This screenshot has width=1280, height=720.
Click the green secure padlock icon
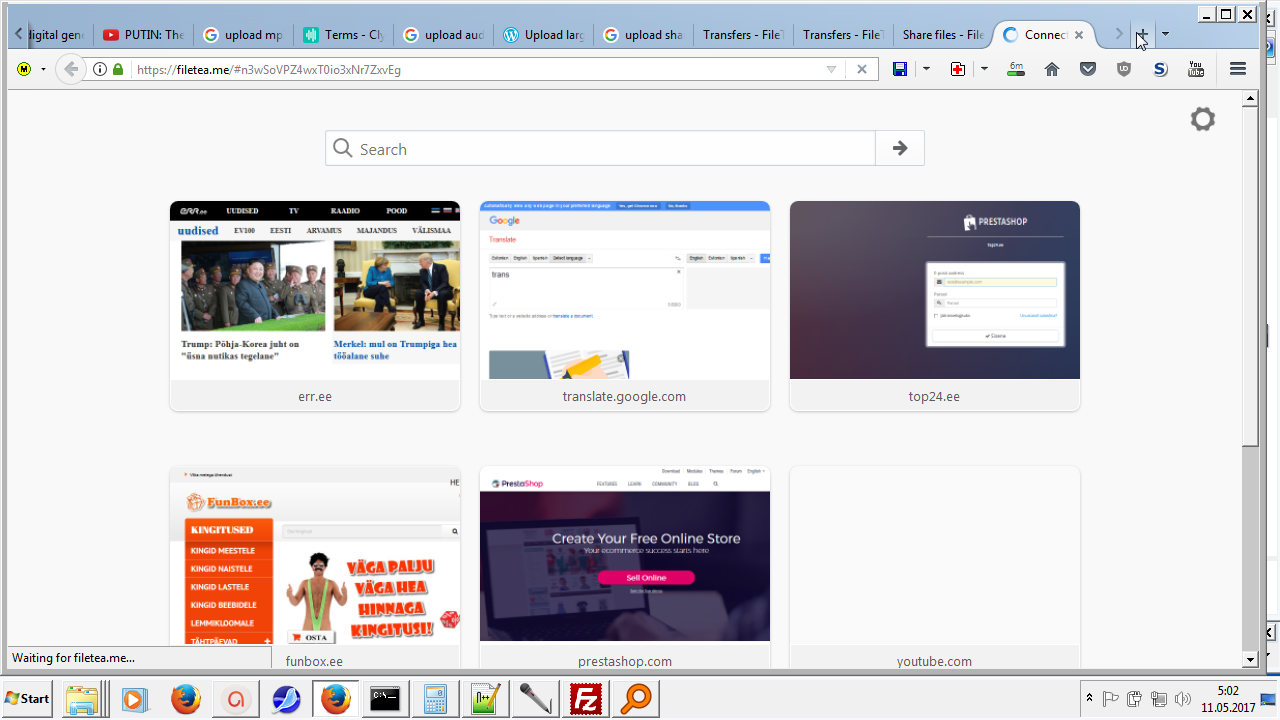118,69
